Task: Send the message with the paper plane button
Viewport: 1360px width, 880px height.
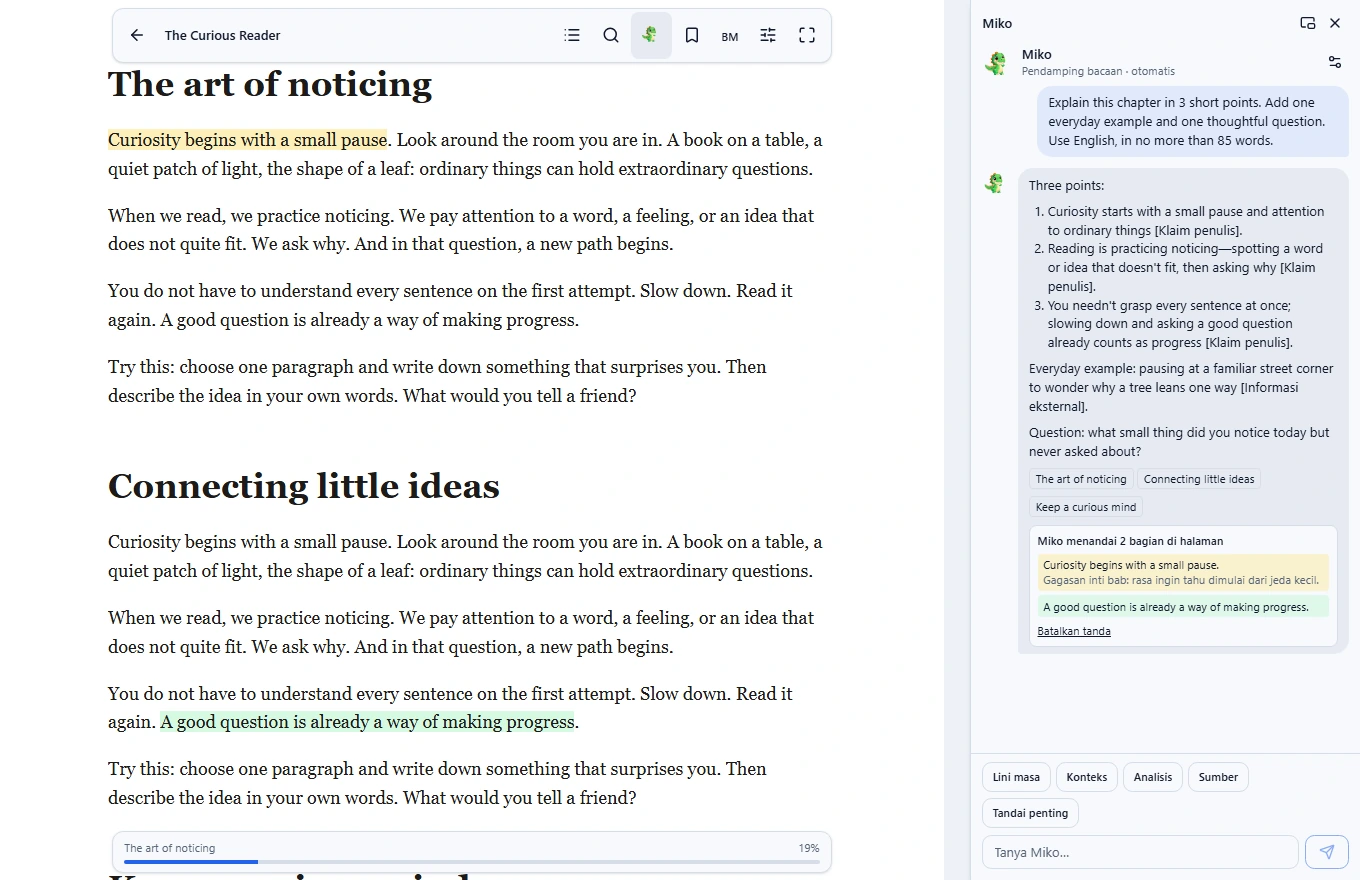Action: (1326, 852)
